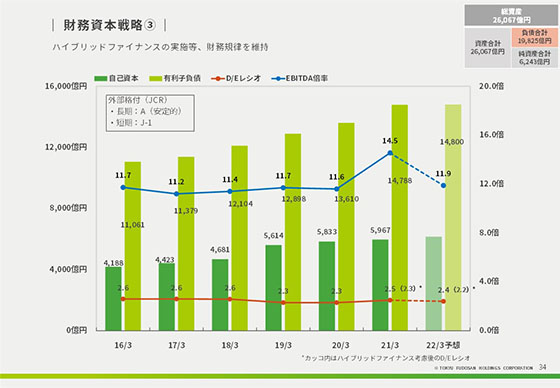Click the blue EBITDA data point at 22/3予想
The width and height of the screenshot is (560, 388).
(443, 185)
